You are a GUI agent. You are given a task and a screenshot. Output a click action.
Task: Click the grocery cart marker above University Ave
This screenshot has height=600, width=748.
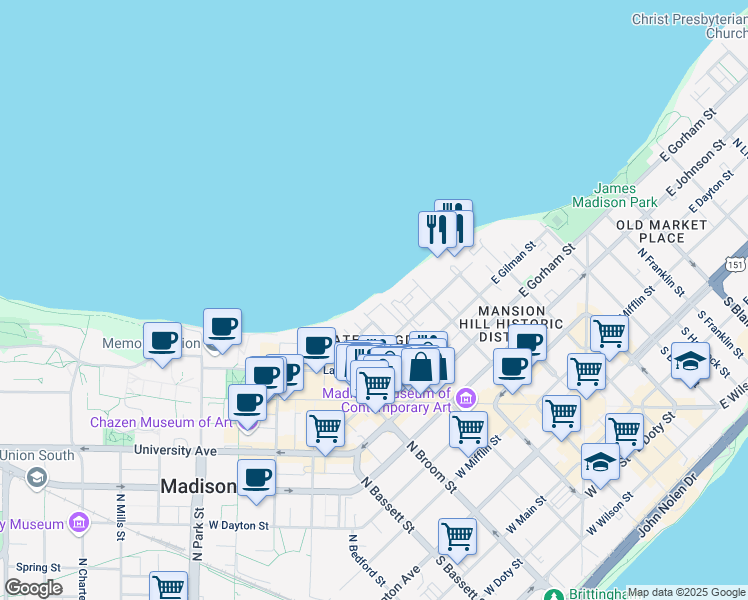[x=325, y=428]
